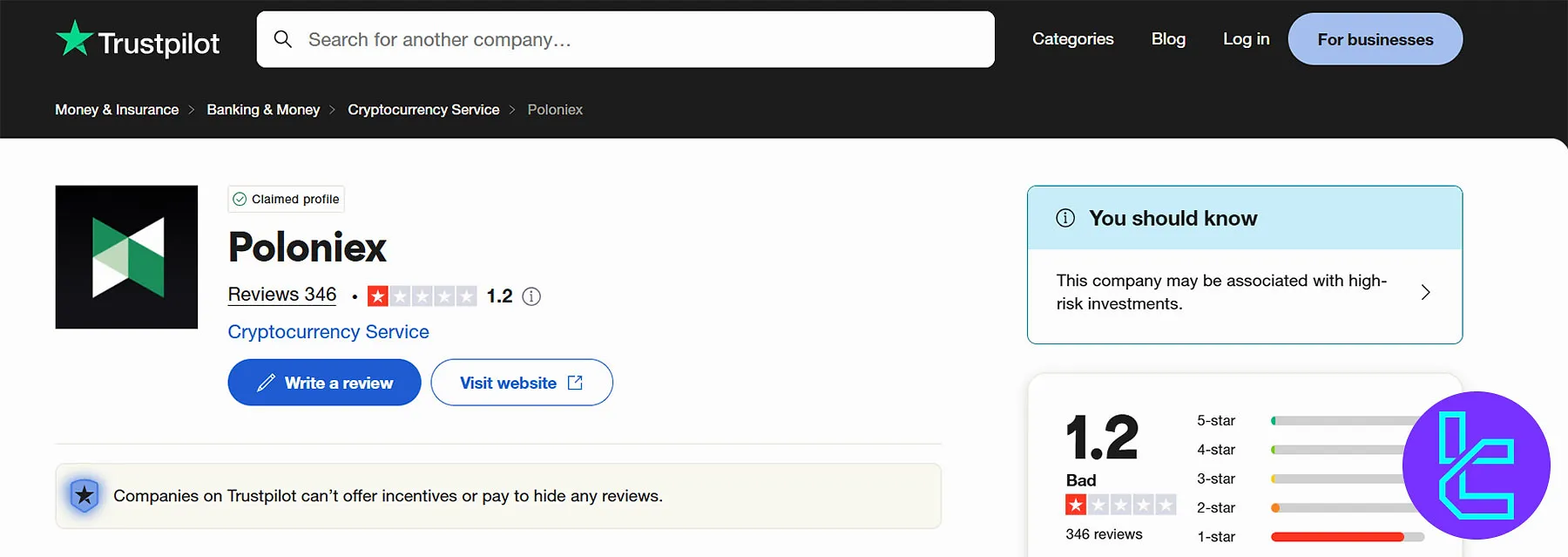Filter by 4-star rating bar

coord(1348,450)
